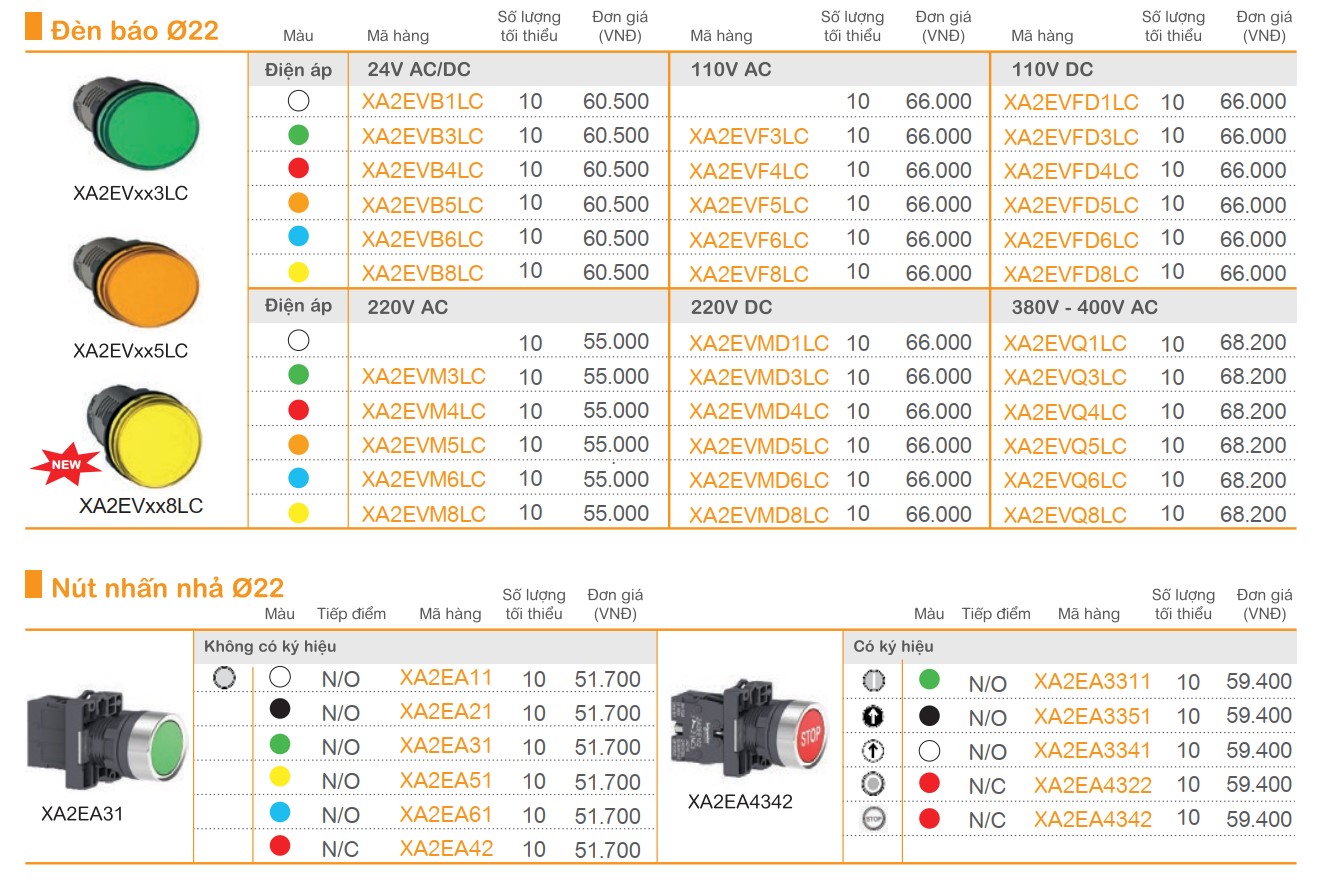Screen dimensions: 1321x885
Task: Click the white up-arrow symbol beside XA2EA3341
Action: click(873, 750)
